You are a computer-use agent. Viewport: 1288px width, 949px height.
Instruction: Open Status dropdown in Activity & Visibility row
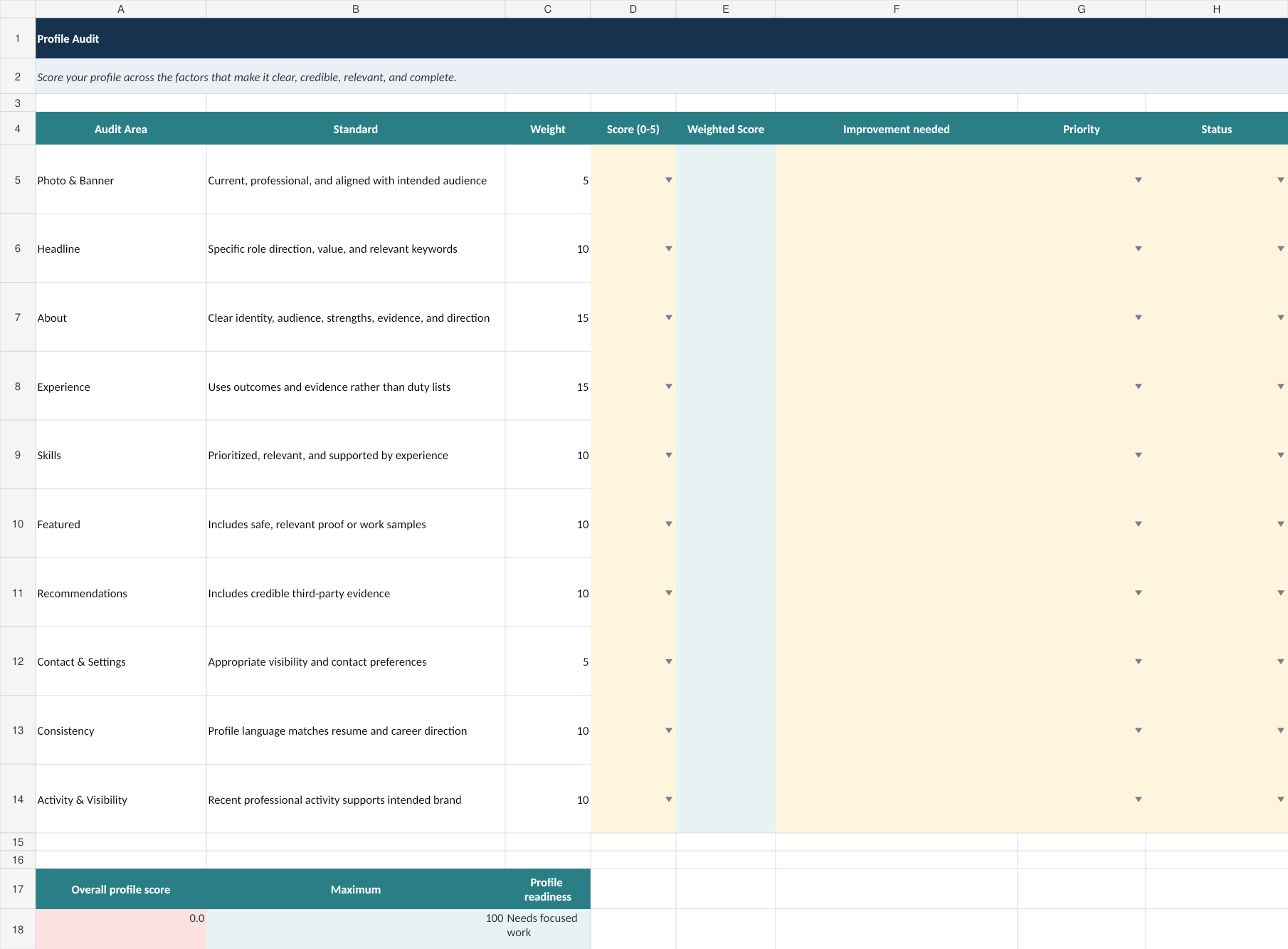pos(1281,799)
